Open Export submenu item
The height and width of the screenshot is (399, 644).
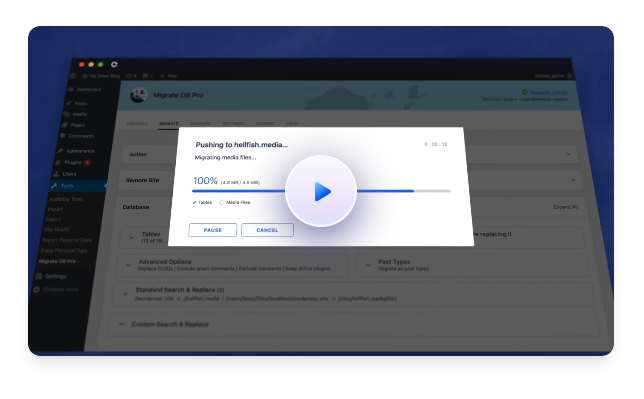coord(53,219)
